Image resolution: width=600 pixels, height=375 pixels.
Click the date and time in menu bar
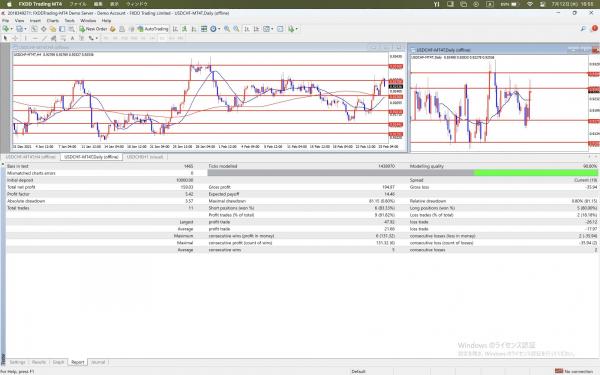(572, 4)
